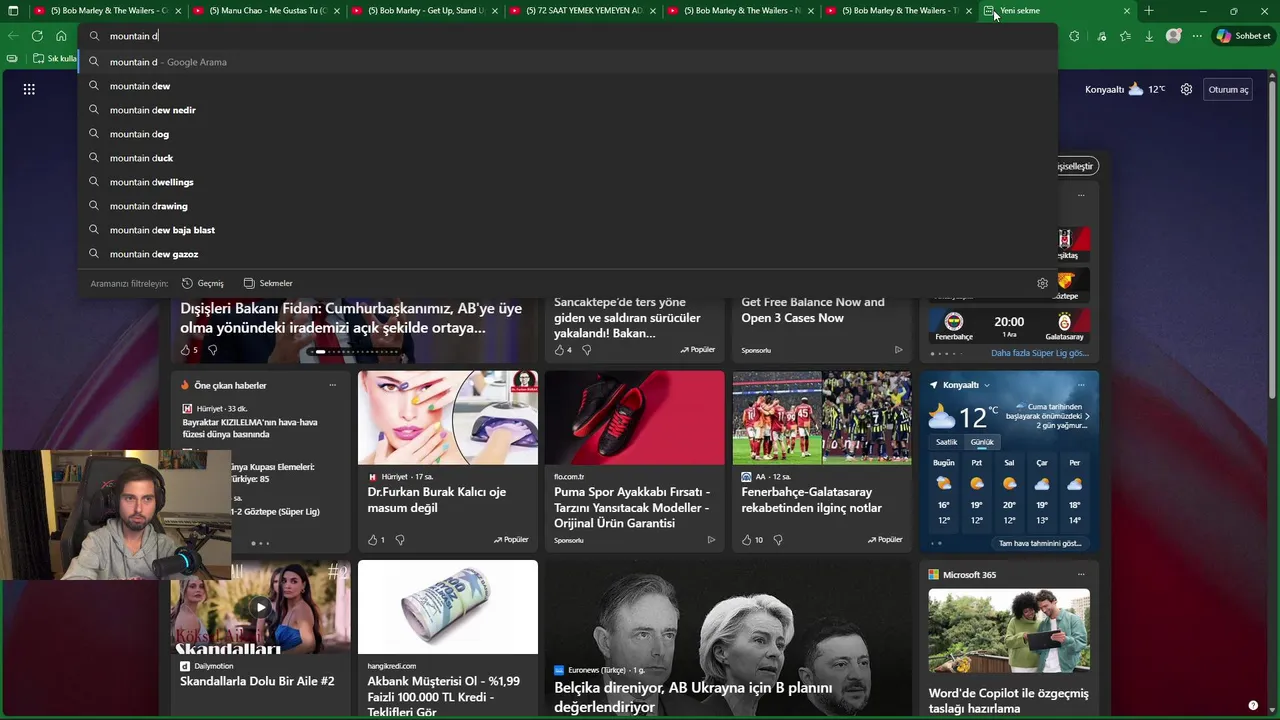Viewport: 1280px width, 720px height.
Task: Open the browser three-dots menu
Action: pyautogui.click(x=1197, y=36)
